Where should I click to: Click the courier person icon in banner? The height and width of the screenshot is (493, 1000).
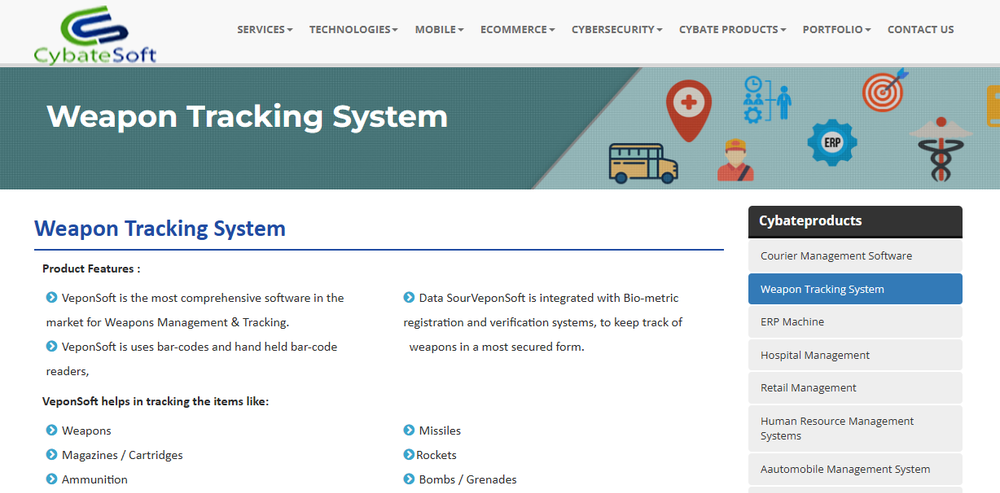click(735, 160)
